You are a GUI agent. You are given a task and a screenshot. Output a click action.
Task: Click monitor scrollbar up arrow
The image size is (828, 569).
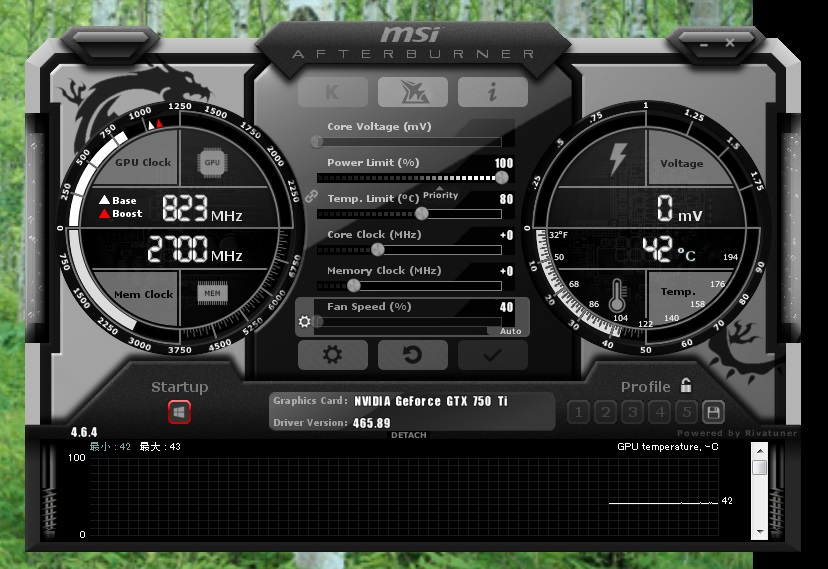(759, 451)
